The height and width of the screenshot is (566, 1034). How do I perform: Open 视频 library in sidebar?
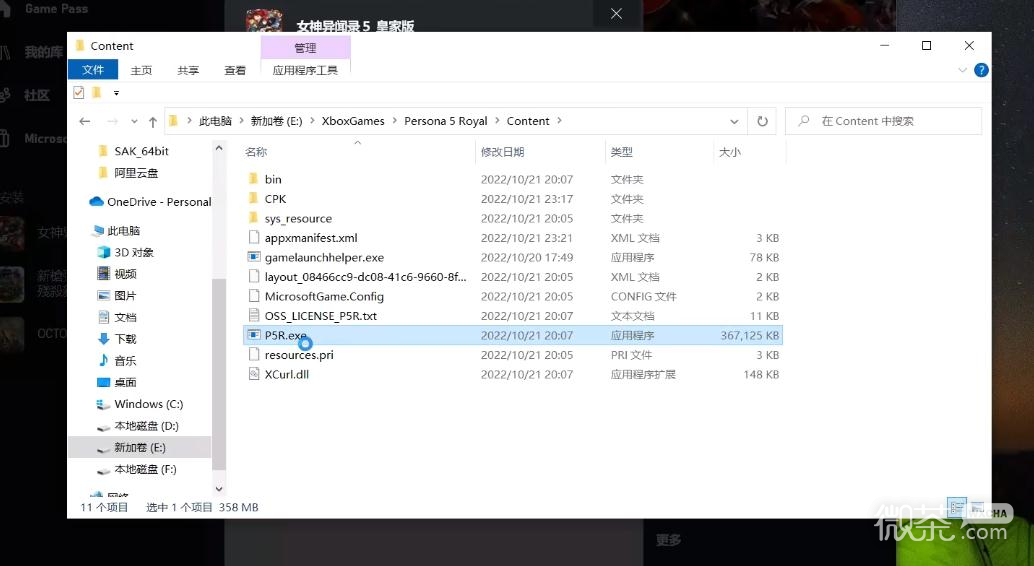(117, 274)
